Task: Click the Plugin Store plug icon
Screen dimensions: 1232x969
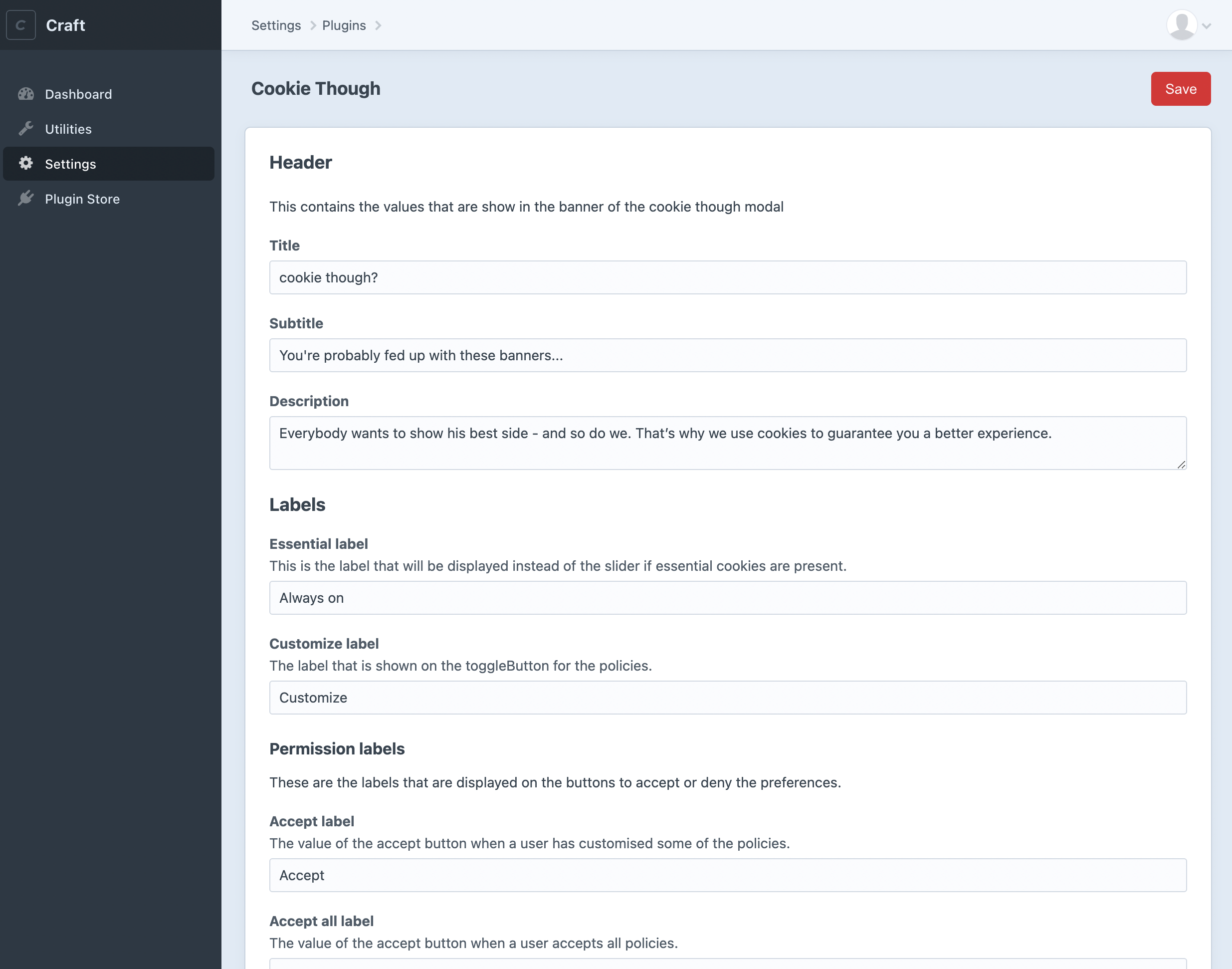Action: [26, 199]
